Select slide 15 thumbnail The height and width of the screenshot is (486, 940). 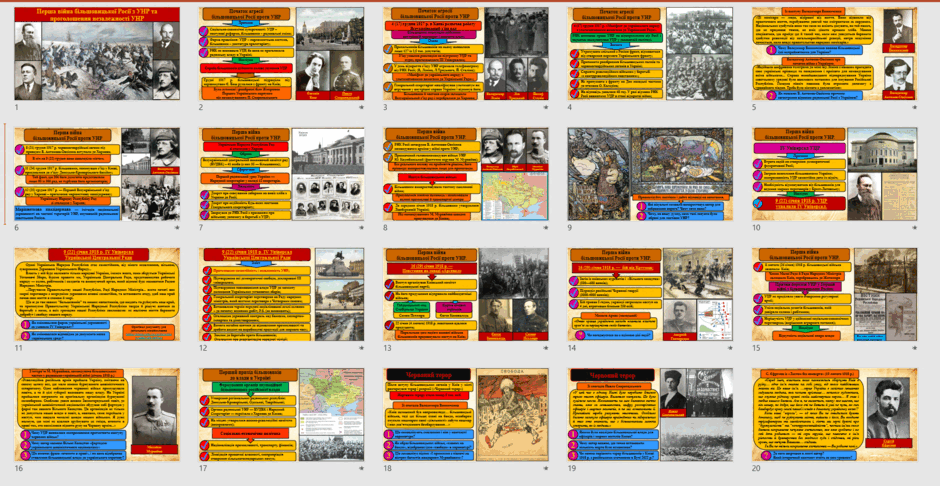pyautogui.click(x=834, y=294)
